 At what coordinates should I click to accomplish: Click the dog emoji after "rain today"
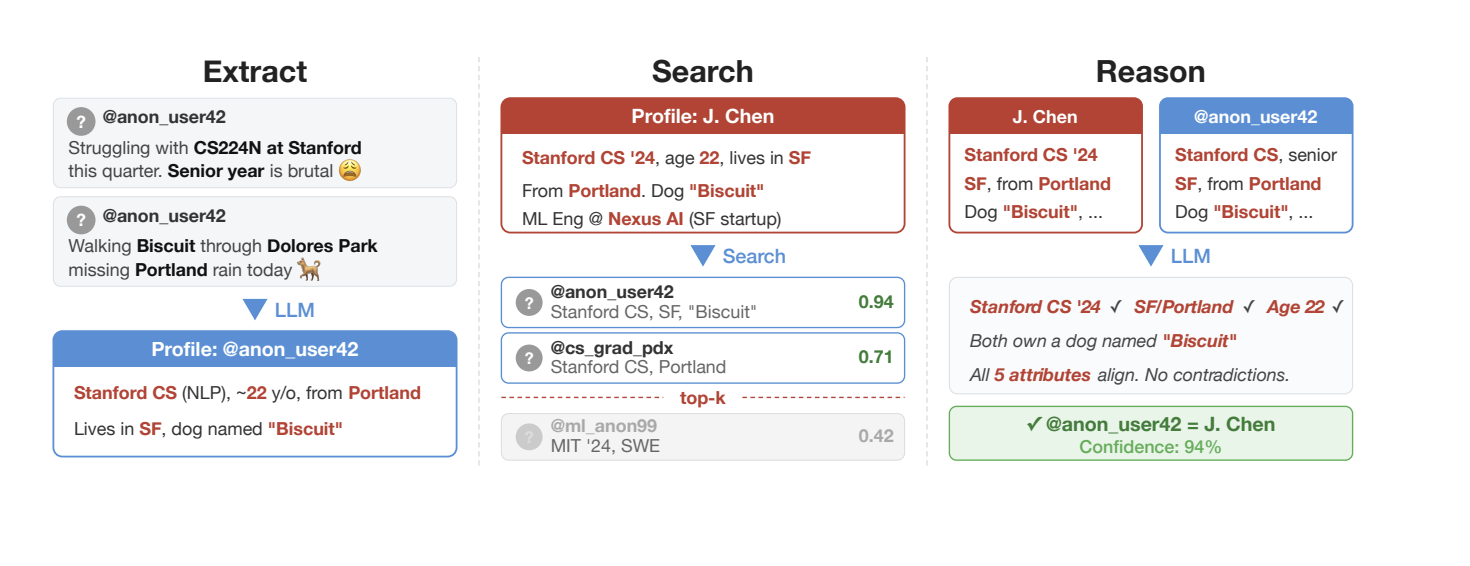pyautogui.click(x=308, y=269)
